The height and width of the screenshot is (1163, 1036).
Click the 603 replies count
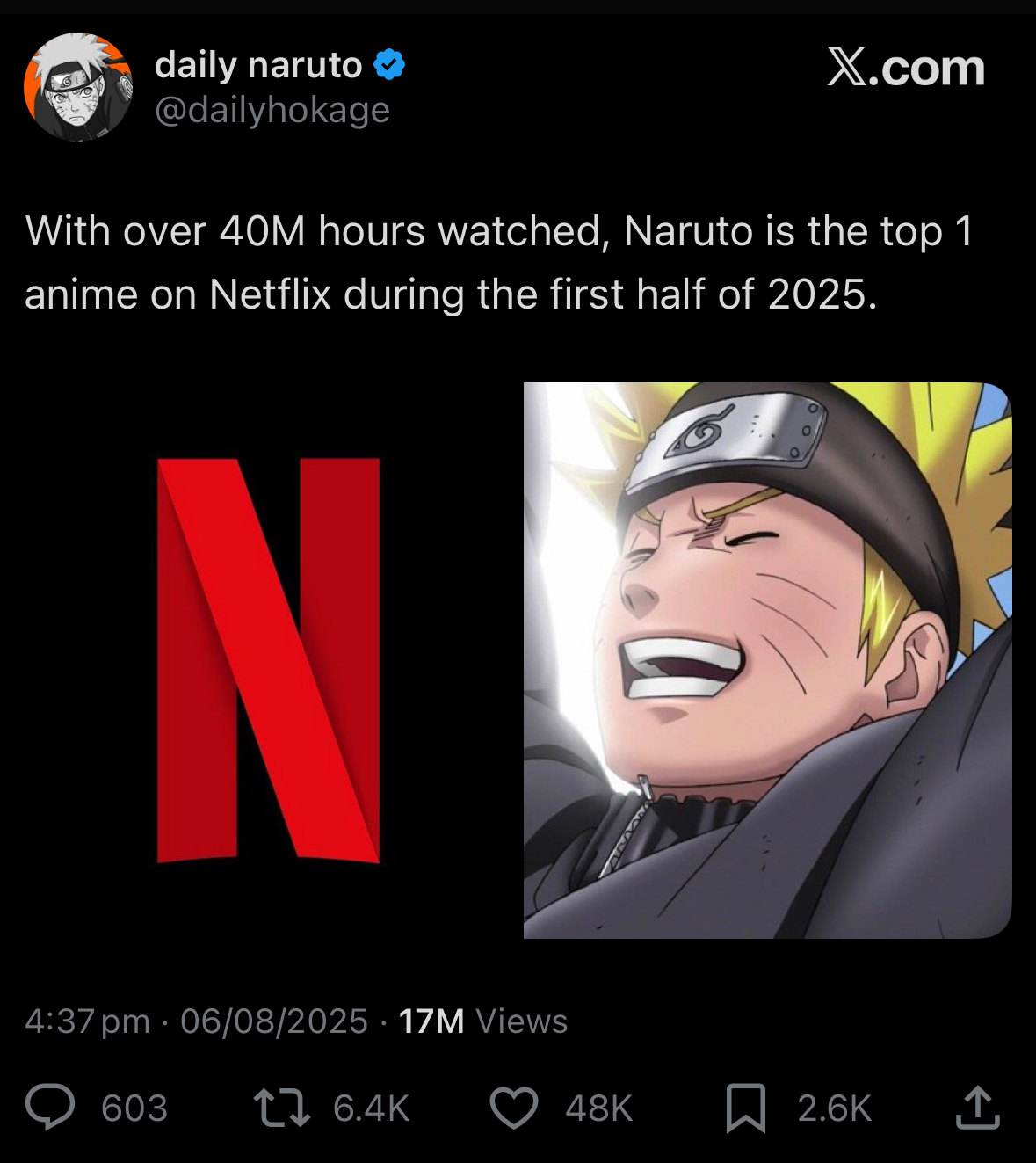134,1108
